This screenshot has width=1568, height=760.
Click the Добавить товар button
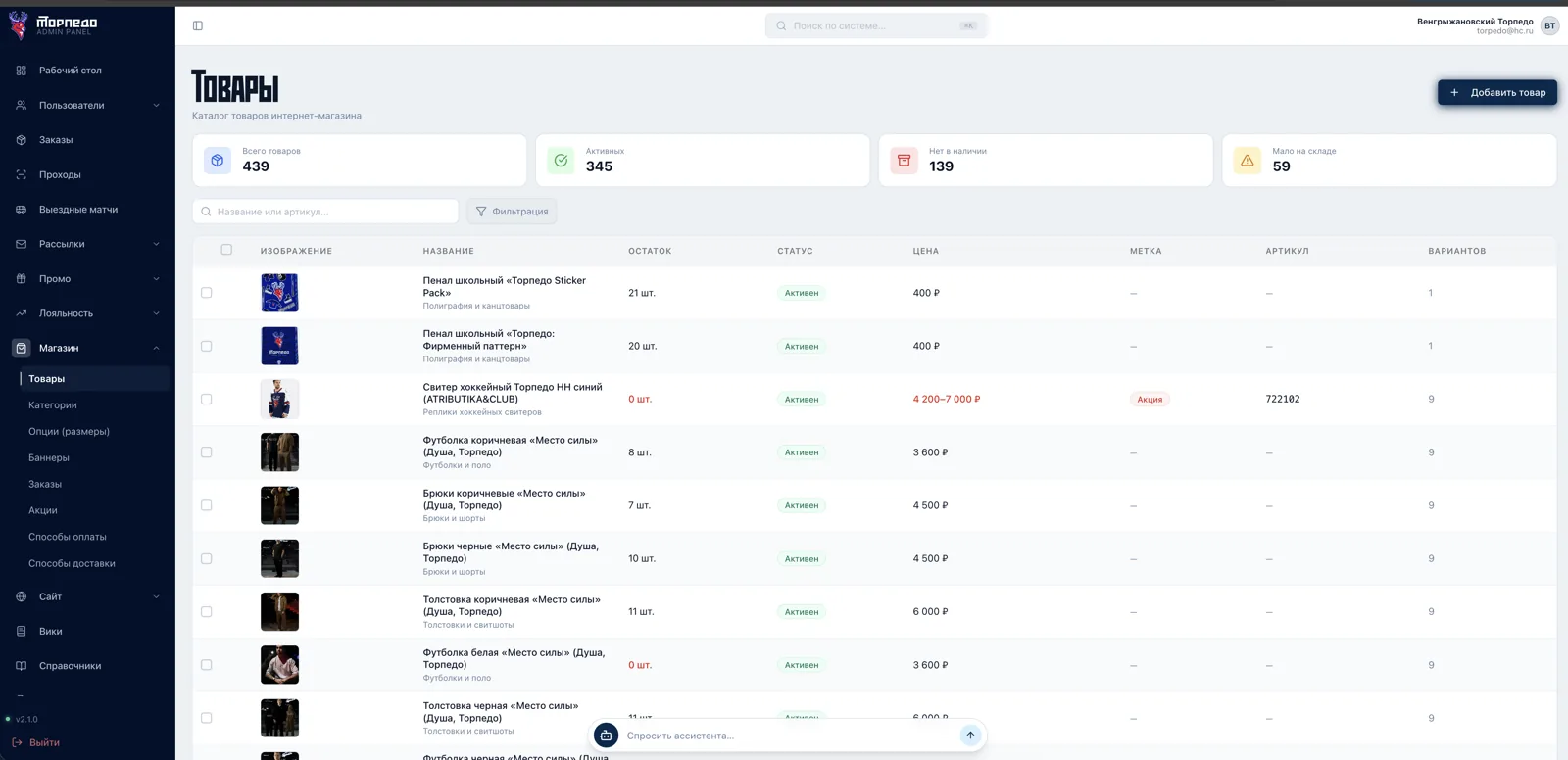click(x=1497, y=92)
